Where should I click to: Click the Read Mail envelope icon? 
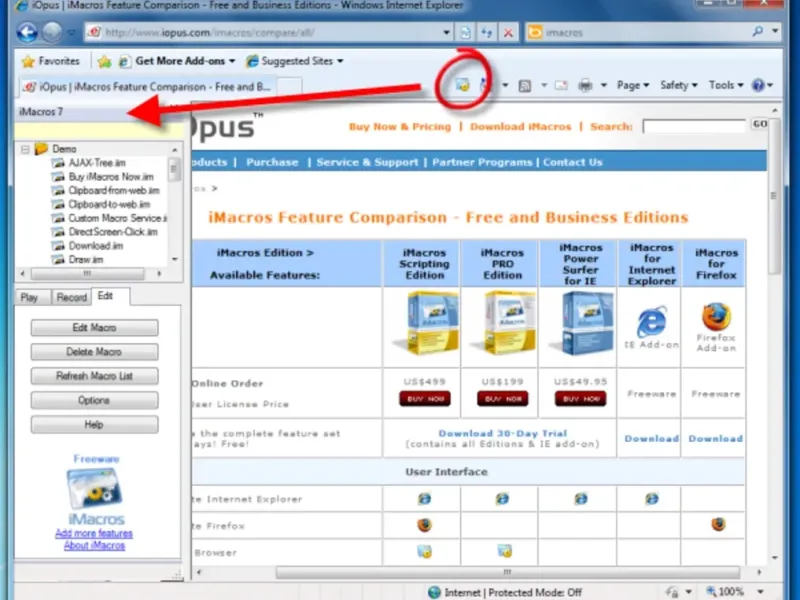(x=561, y=85)
